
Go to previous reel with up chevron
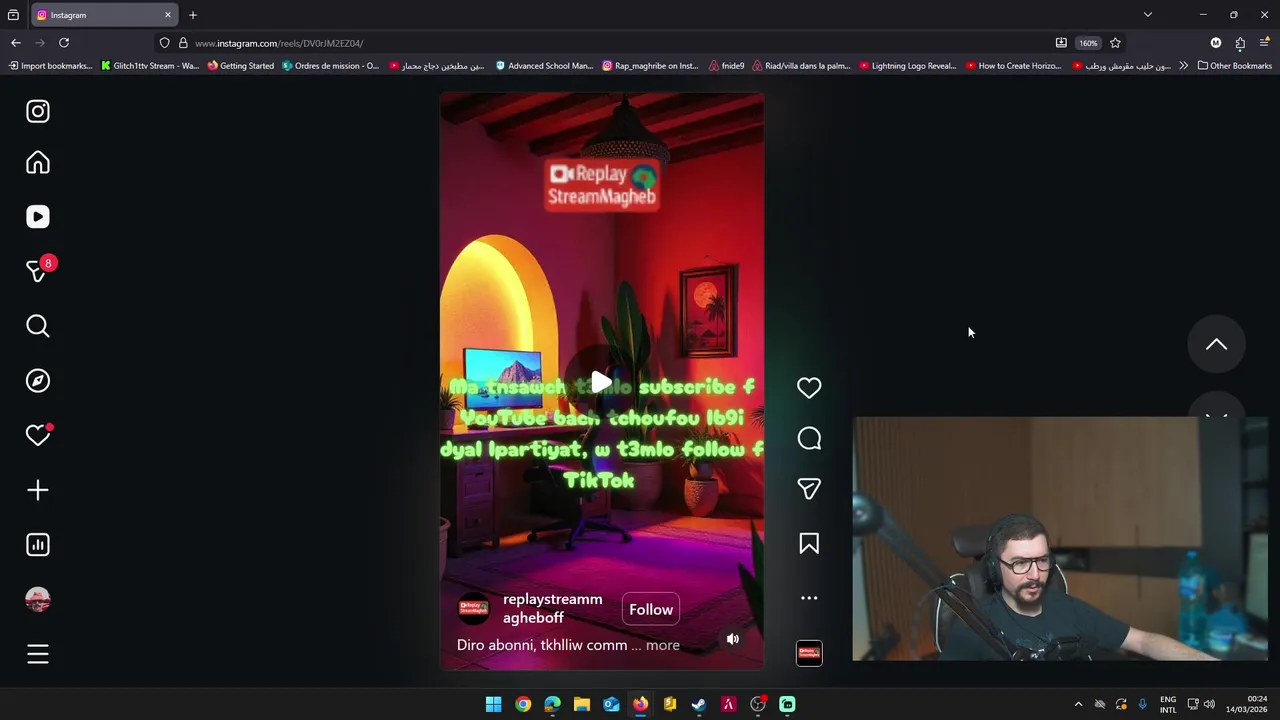pos(1216,344)
